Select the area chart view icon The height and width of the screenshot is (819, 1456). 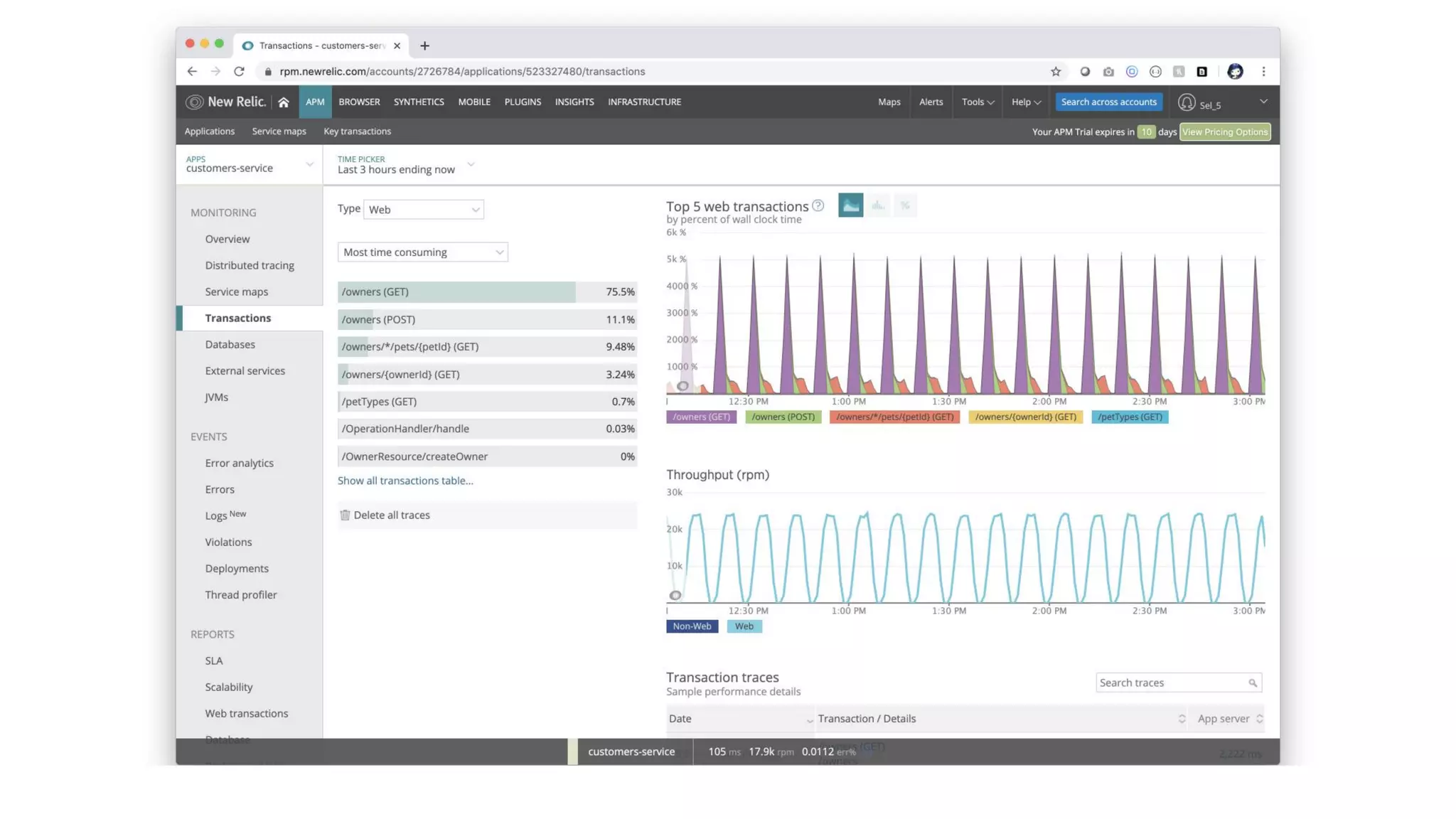coord(850,205)
